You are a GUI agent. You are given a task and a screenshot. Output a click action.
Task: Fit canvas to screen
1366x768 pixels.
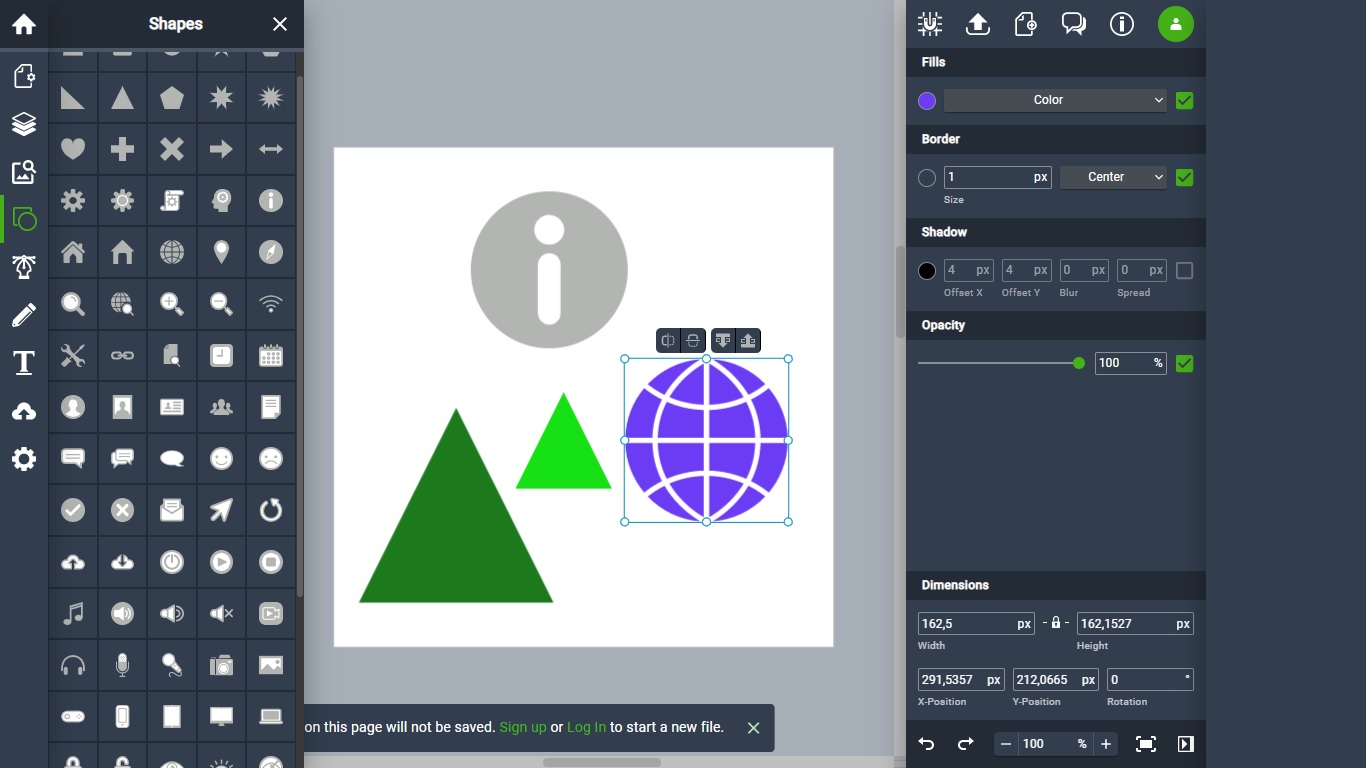click(1146, 744)
